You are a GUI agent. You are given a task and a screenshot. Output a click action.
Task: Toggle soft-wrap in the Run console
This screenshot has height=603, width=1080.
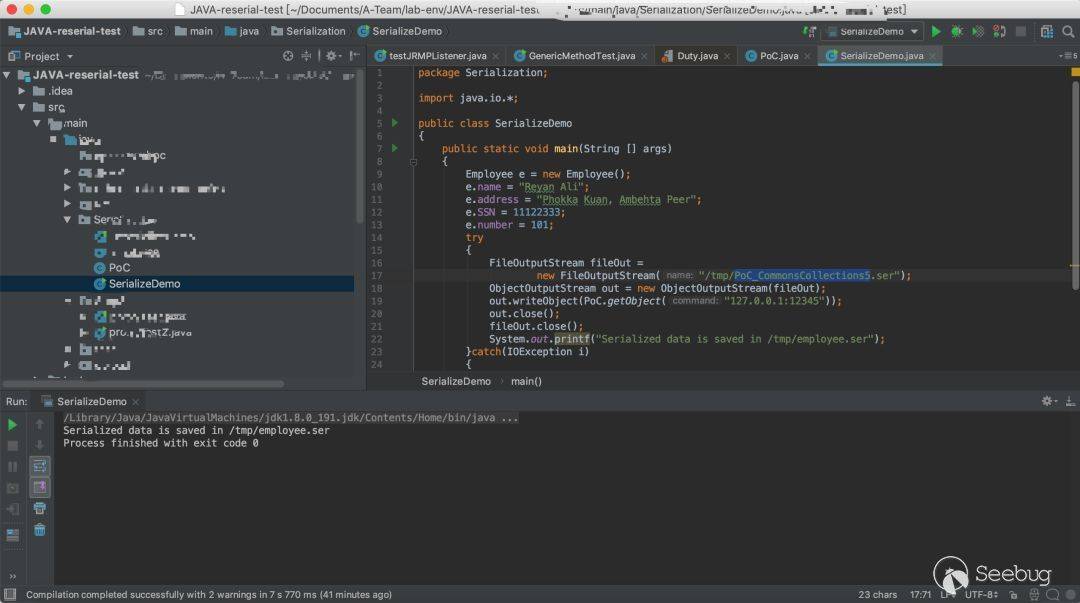(40, 466)
